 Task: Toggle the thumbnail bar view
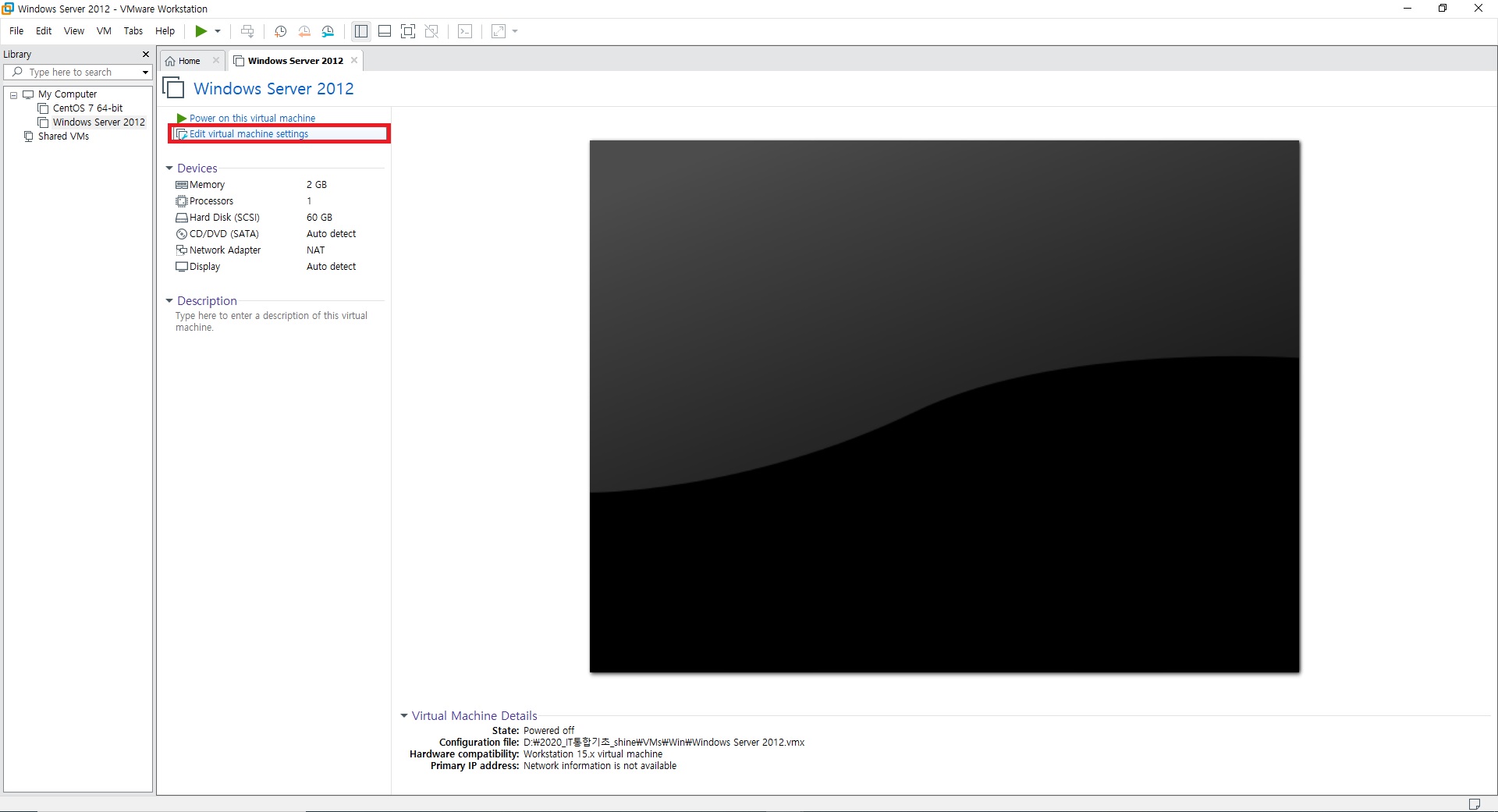(385, 31)
